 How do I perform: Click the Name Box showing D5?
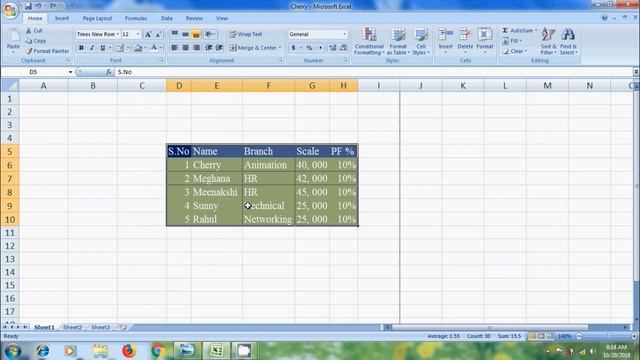pyautogui.click(x=38, y=72)
